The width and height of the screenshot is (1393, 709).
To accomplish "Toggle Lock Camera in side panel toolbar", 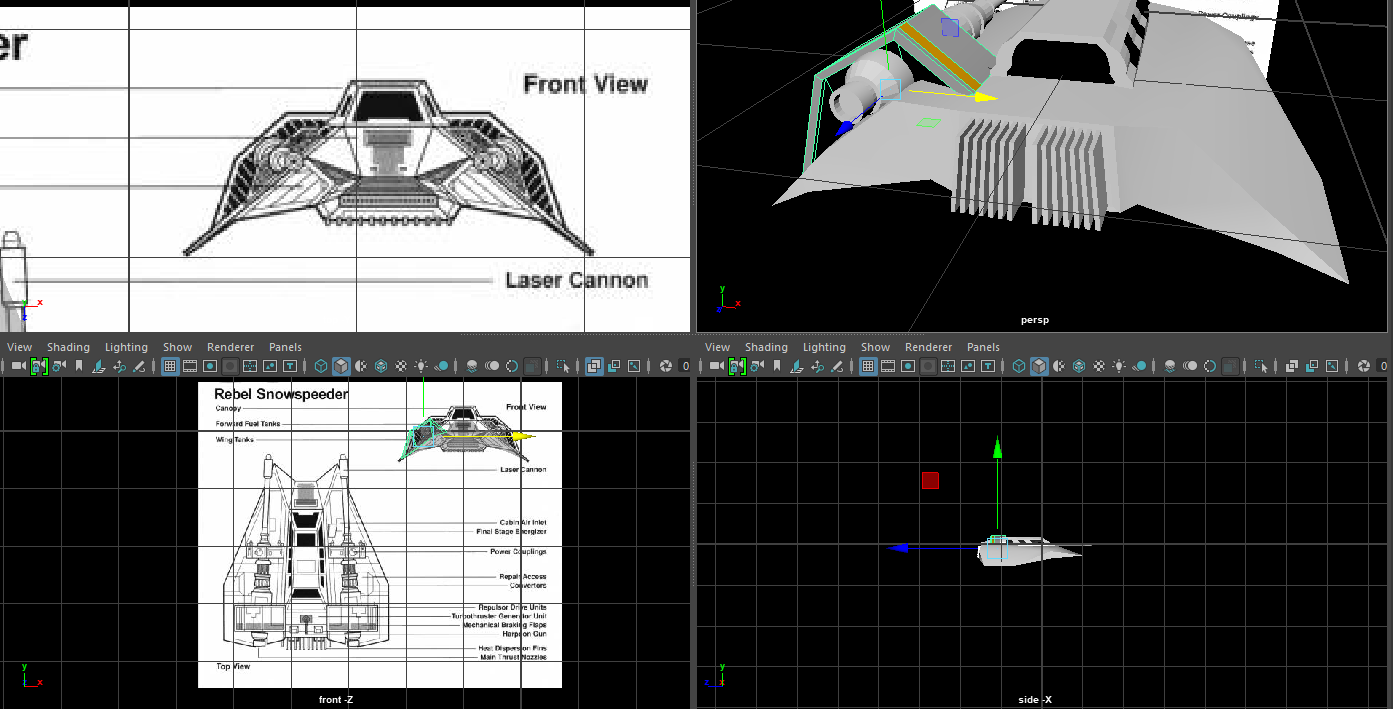I will [x=737, y=366].
